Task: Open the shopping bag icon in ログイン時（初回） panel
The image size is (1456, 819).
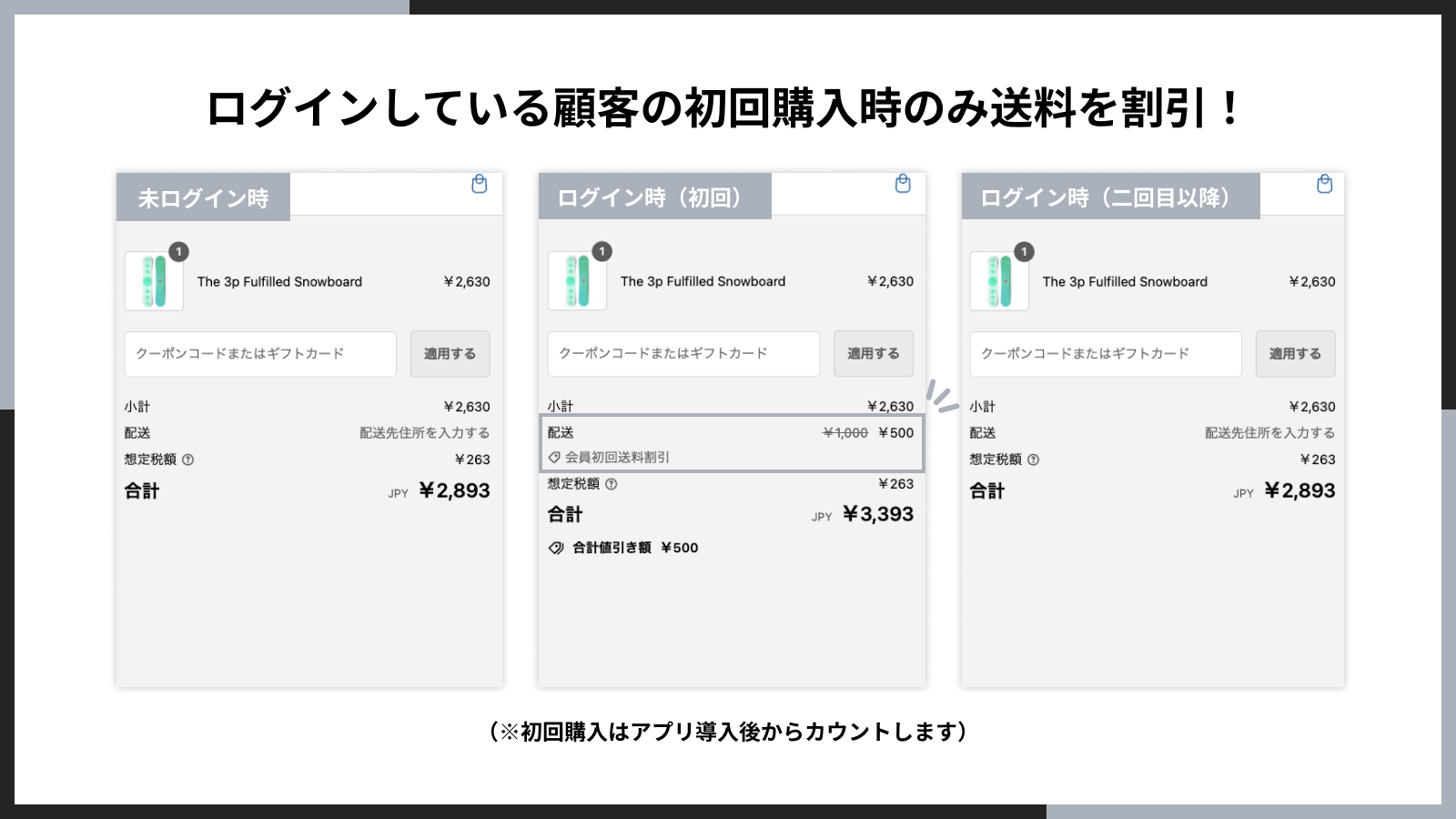Action: click(x=903, y=183)
